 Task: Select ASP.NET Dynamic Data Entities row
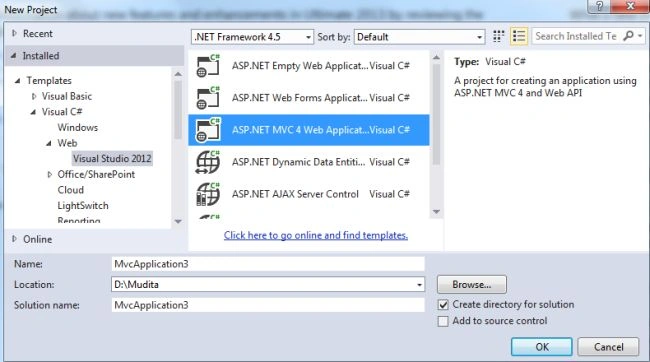[x=309, y=162]
